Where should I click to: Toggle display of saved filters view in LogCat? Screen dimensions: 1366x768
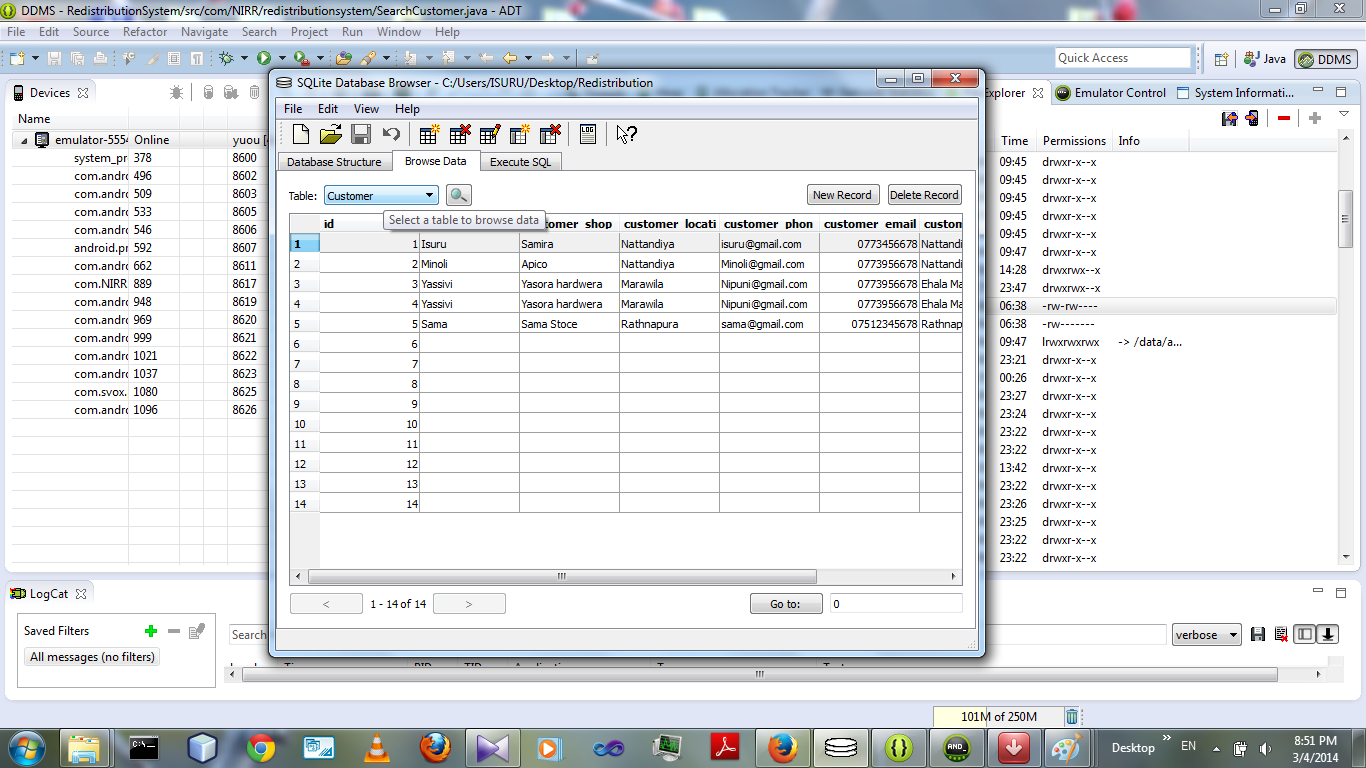pyautogui.click(x=1304, y=634)
